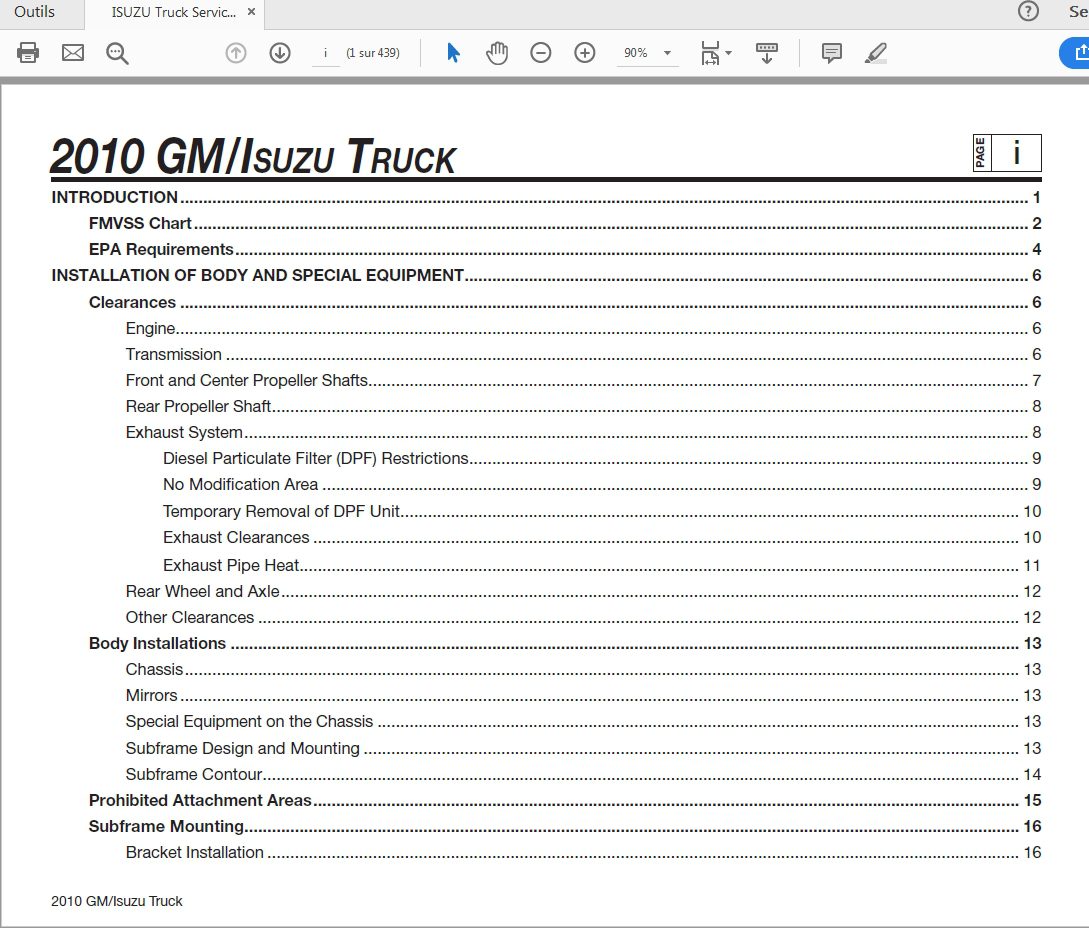Activate the selection arrow tool

tap(453, 53)
